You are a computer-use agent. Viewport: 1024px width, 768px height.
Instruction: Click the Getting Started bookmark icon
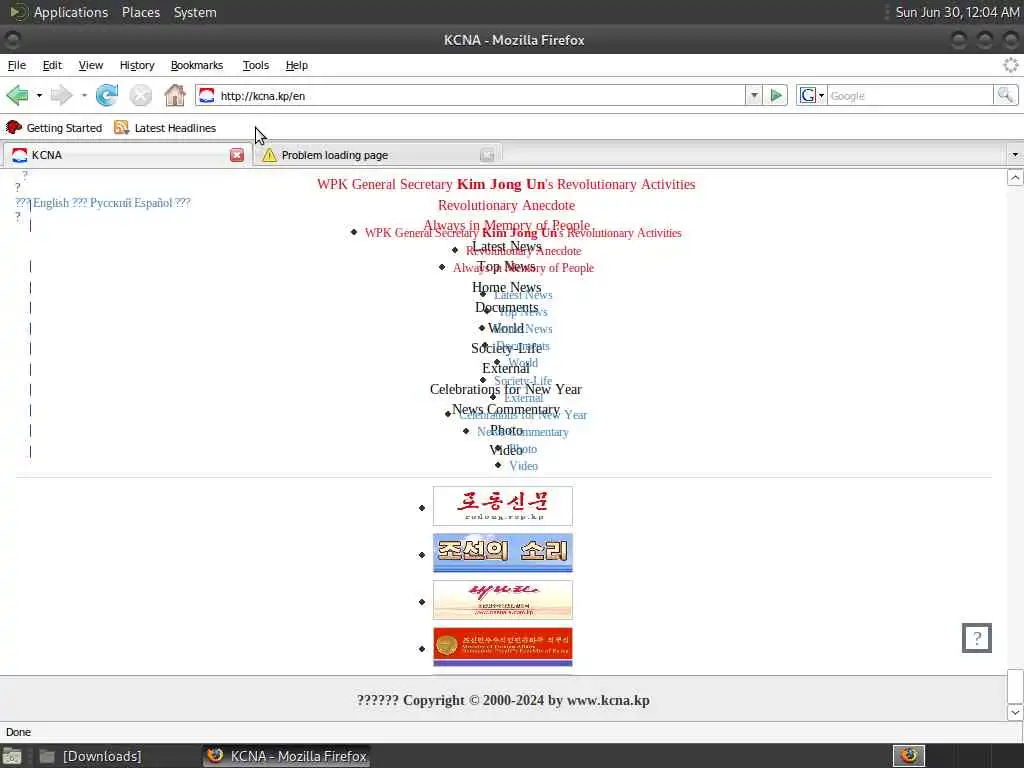click(14, 127)
